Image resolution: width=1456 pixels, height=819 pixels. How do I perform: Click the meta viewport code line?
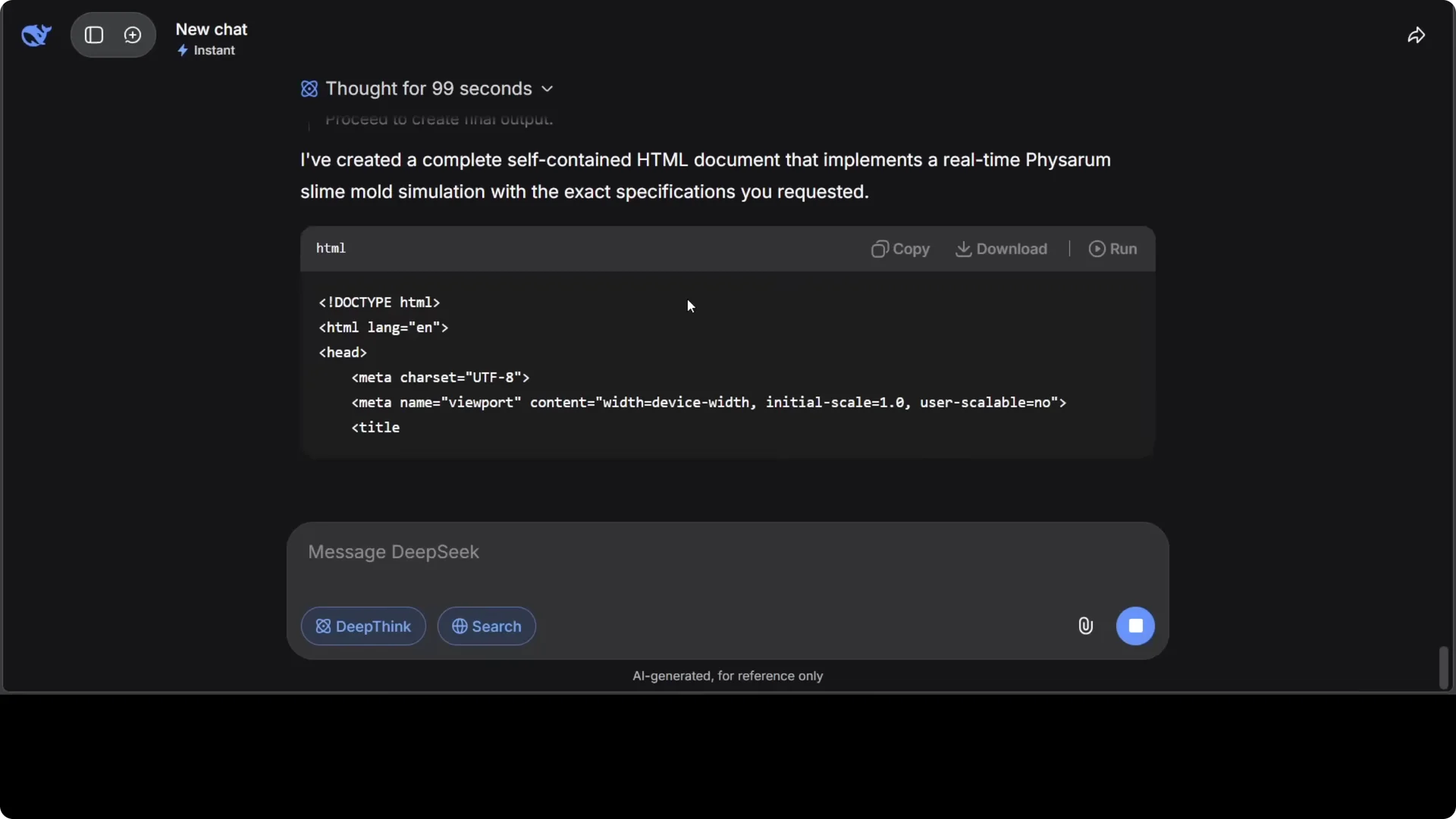708,403
